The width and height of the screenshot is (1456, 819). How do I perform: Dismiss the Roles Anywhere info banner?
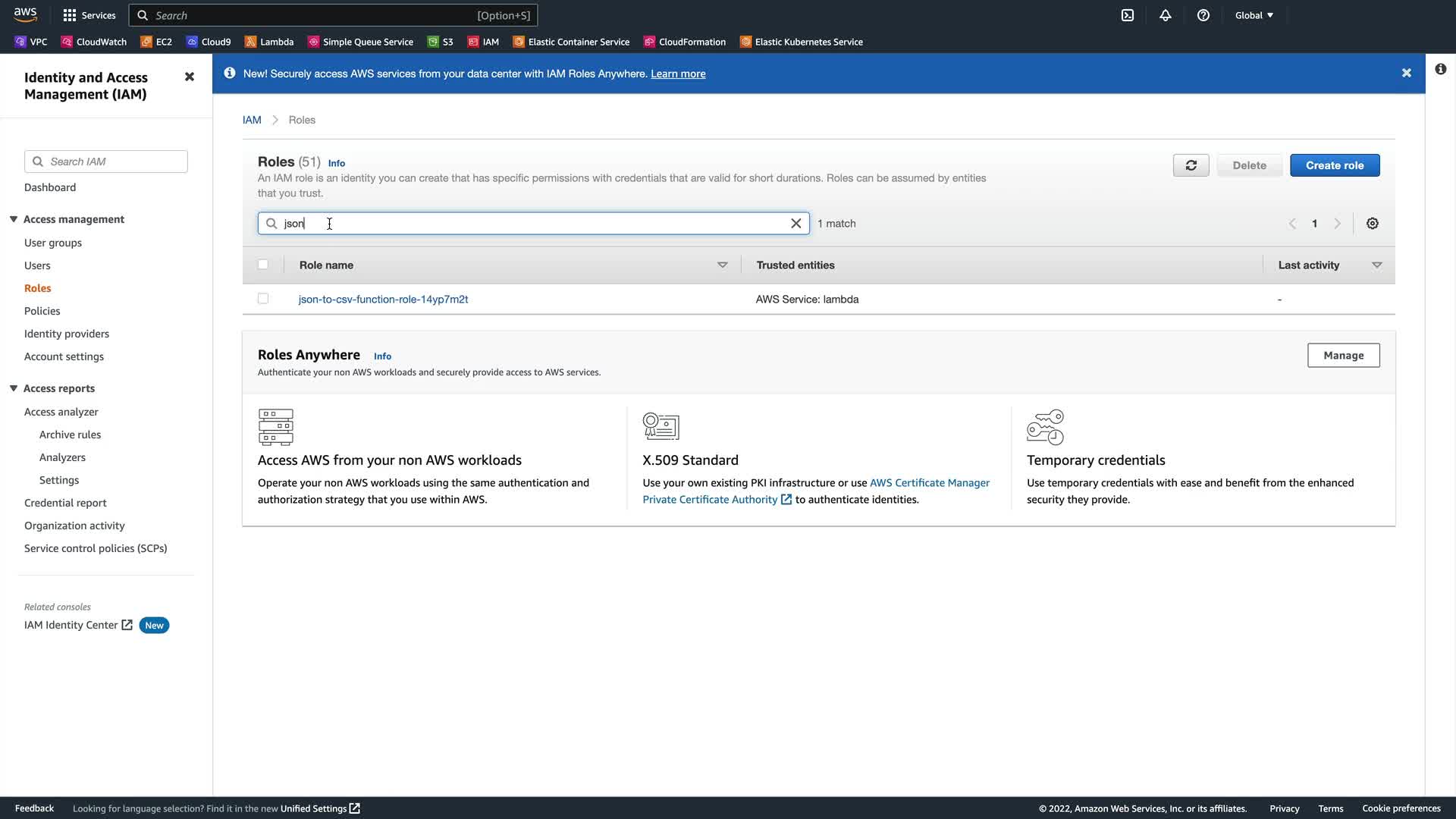(1406, 74)
